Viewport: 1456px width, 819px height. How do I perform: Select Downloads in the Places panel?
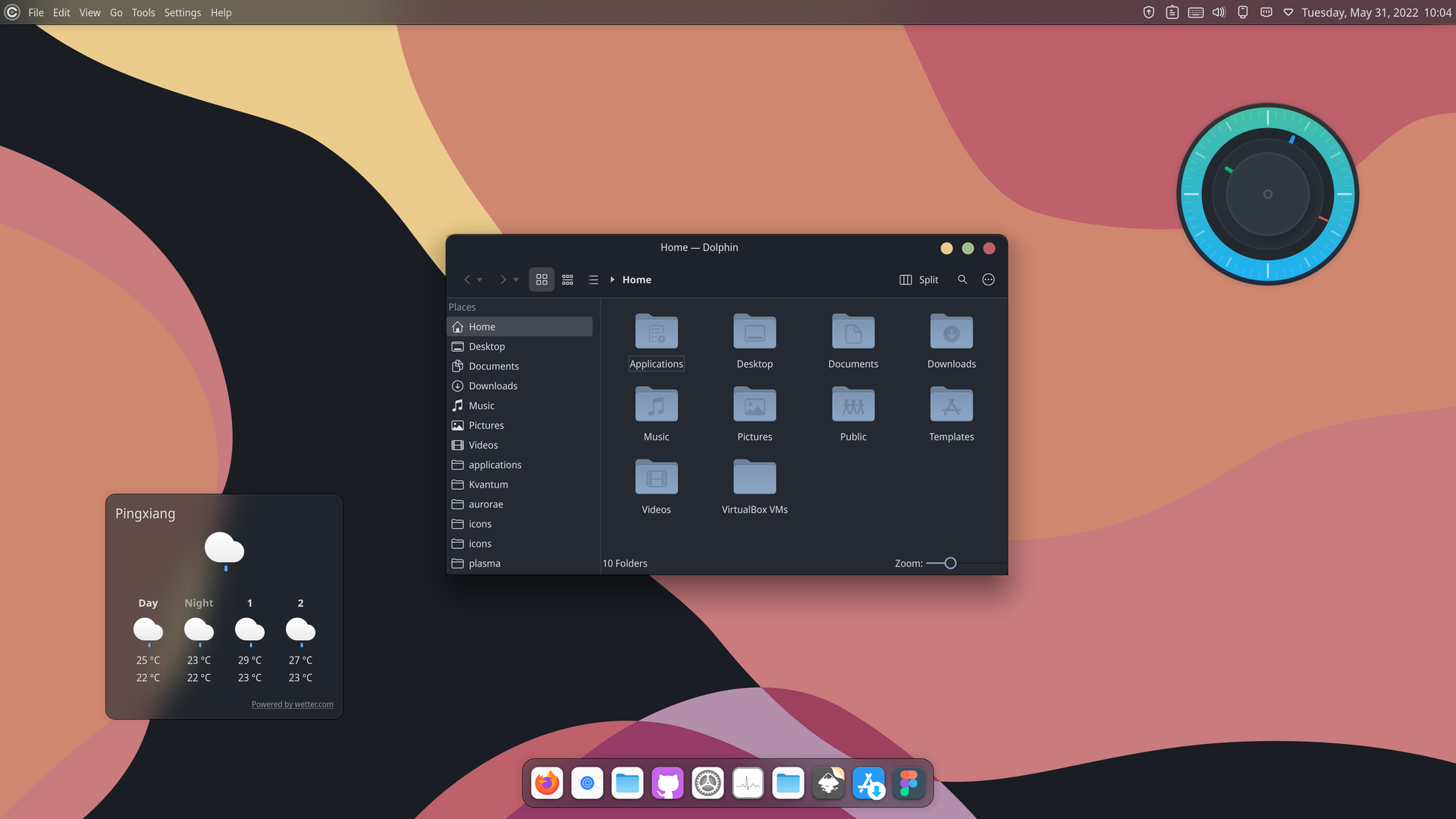(x=519, y=386)
